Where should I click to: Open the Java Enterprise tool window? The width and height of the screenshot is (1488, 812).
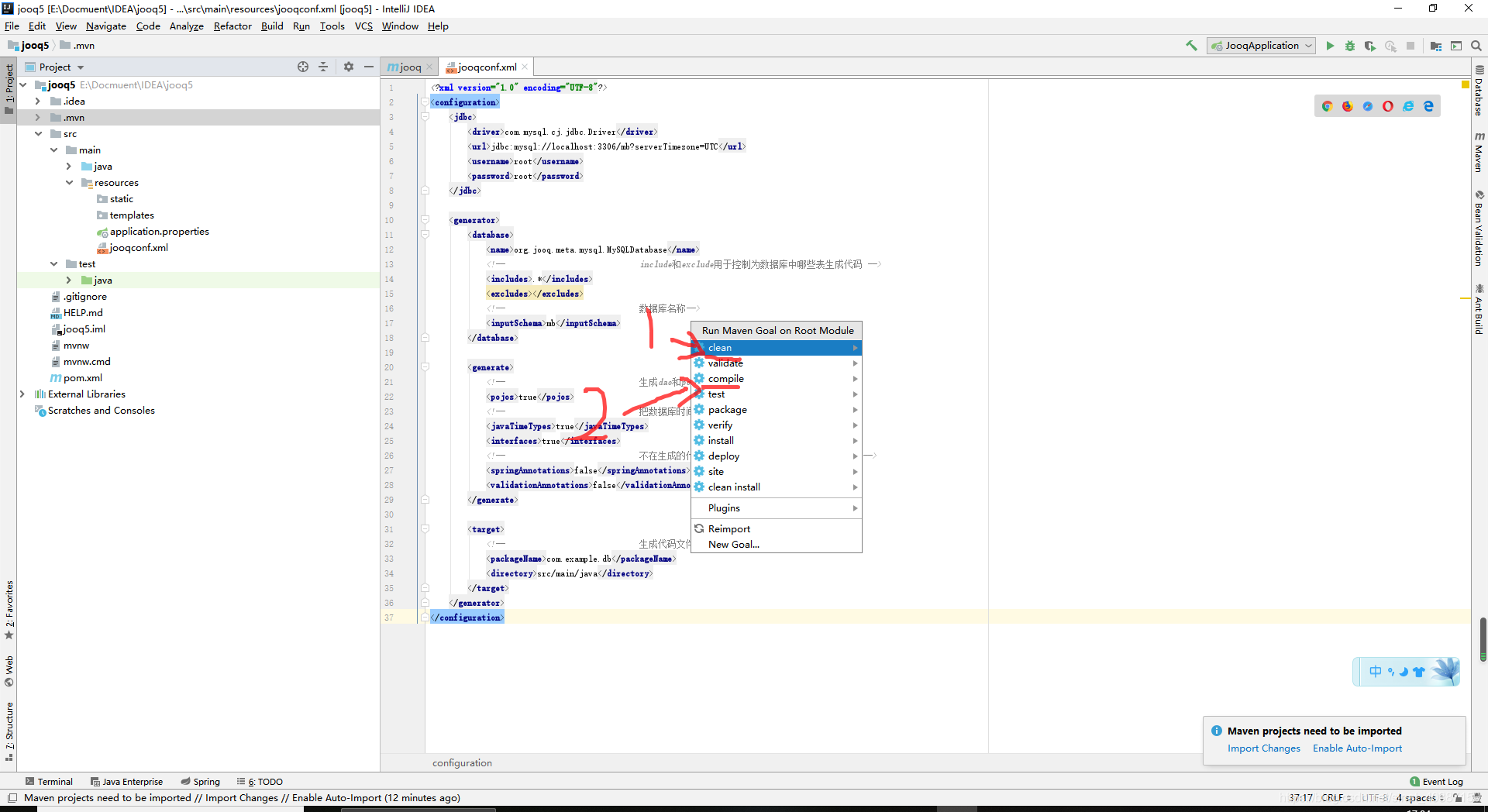[127, 782]
